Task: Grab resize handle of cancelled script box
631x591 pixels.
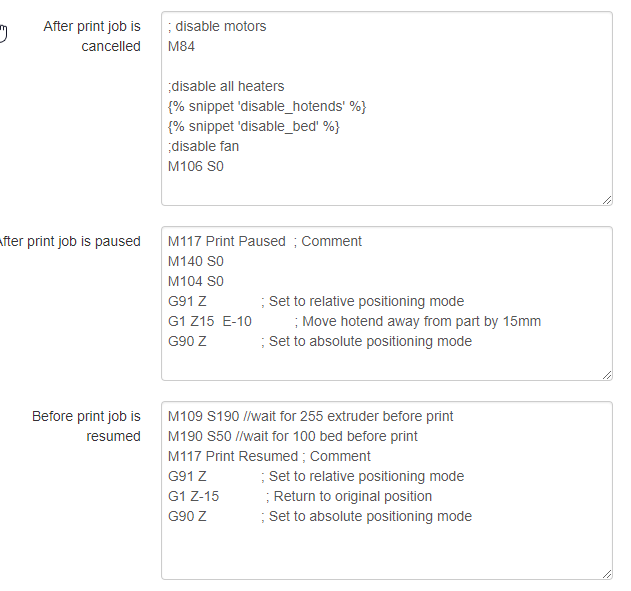Action: [x=606, y=199]
